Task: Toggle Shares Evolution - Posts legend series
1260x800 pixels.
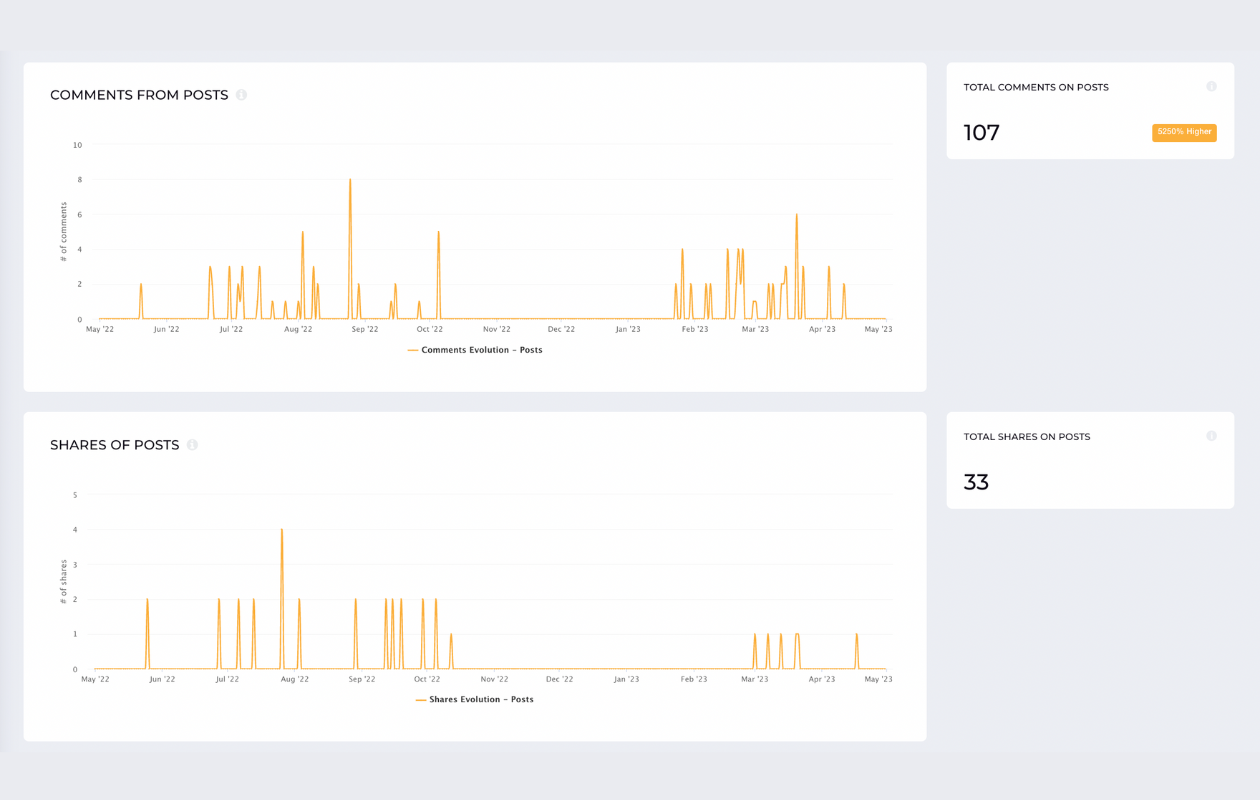Action: 475,699
